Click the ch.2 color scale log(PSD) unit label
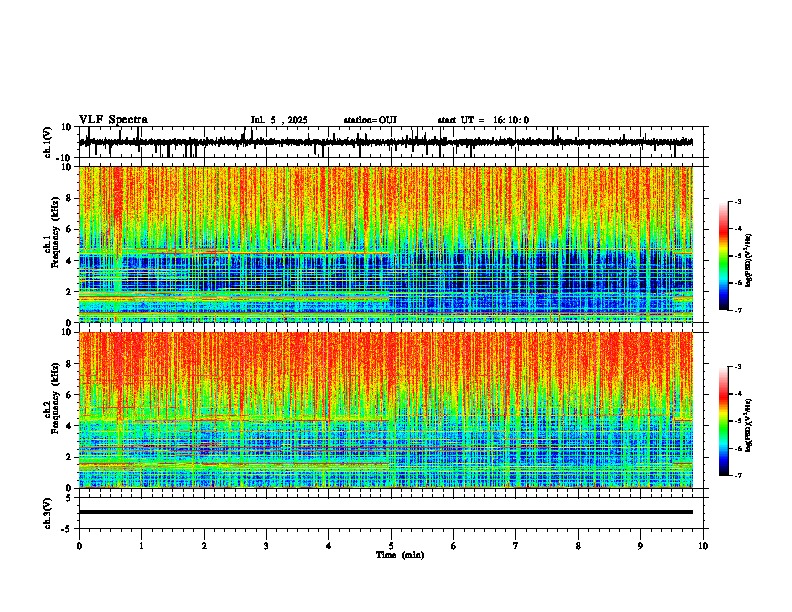This screenshot has height=612, width=792. click(x=749, y=425)
